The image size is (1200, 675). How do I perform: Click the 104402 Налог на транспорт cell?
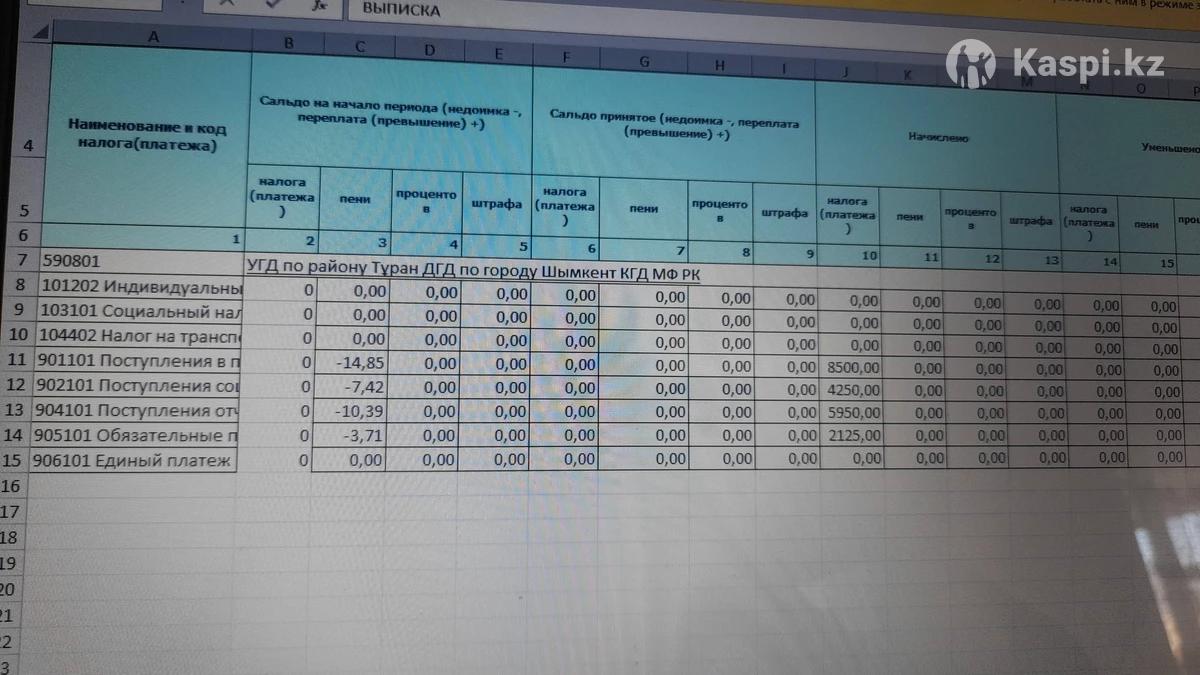[x=140, y=335]
